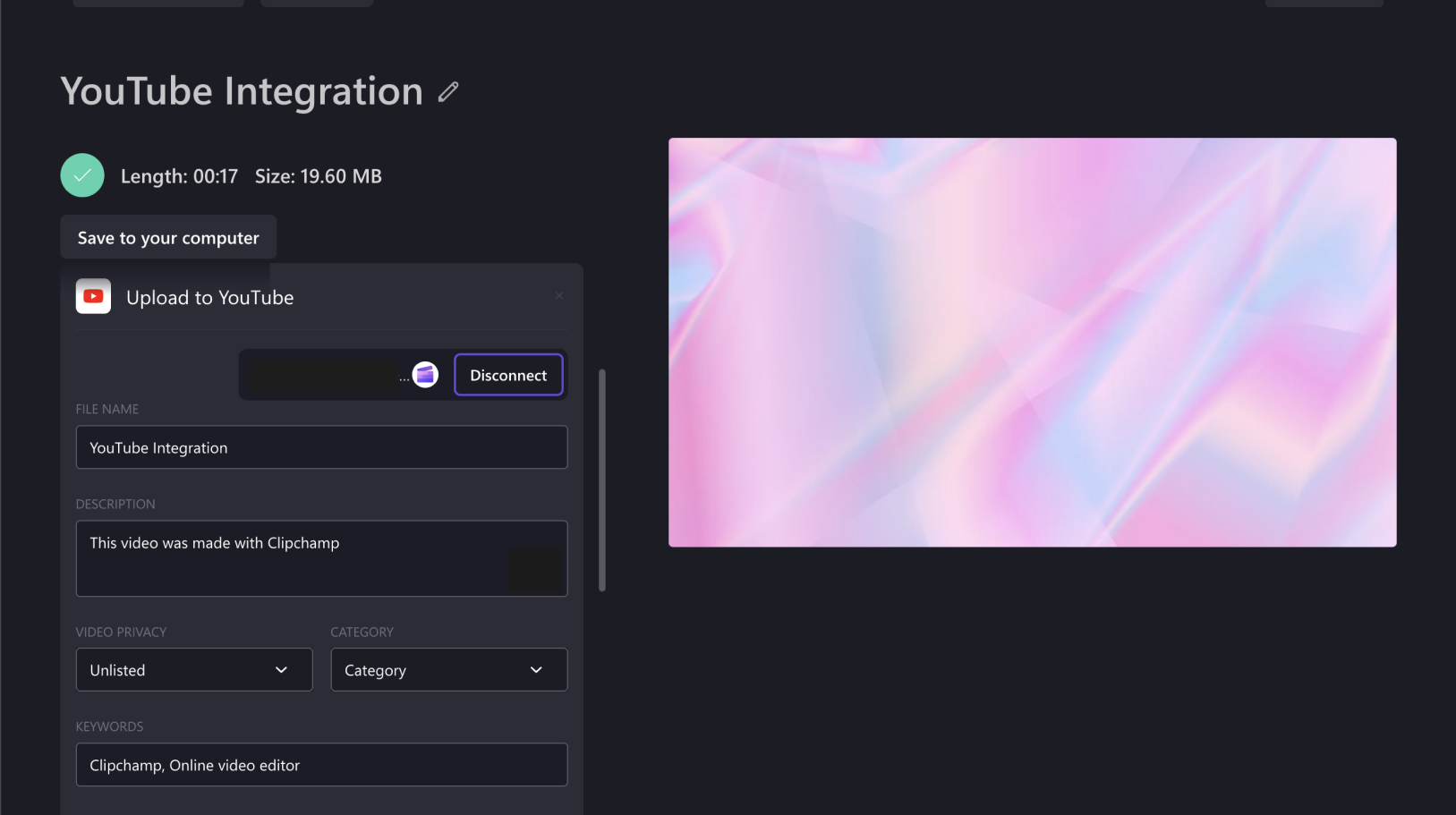Click the Size: 19.60 MB text
The height and width of the screenshot is (815, 1456).
point(319,176)
